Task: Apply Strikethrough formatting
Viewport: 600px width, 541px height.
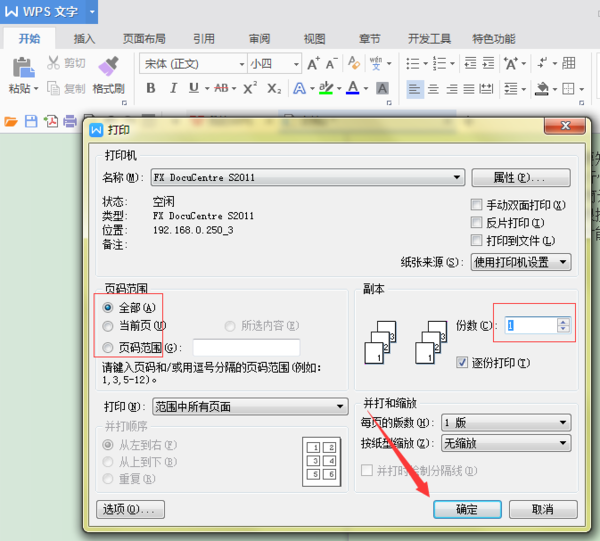Action: [x=221, y=88]
